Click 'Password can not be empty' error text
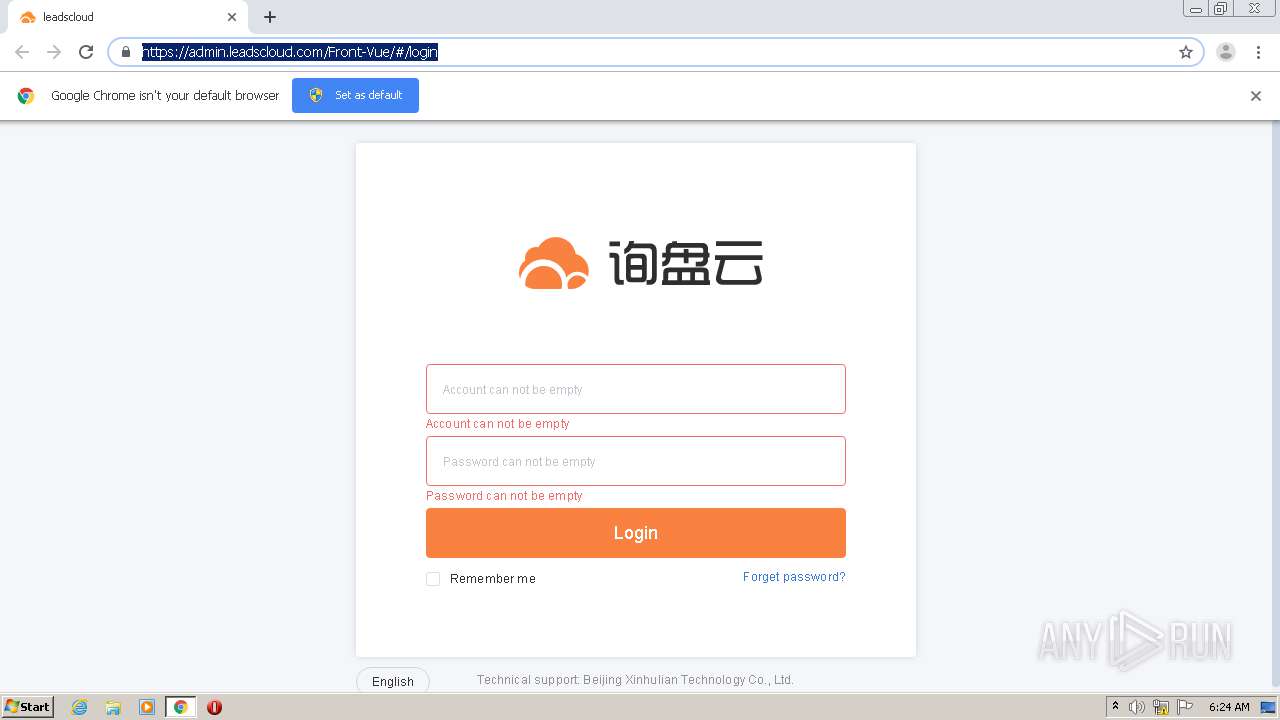 [504, 496]
